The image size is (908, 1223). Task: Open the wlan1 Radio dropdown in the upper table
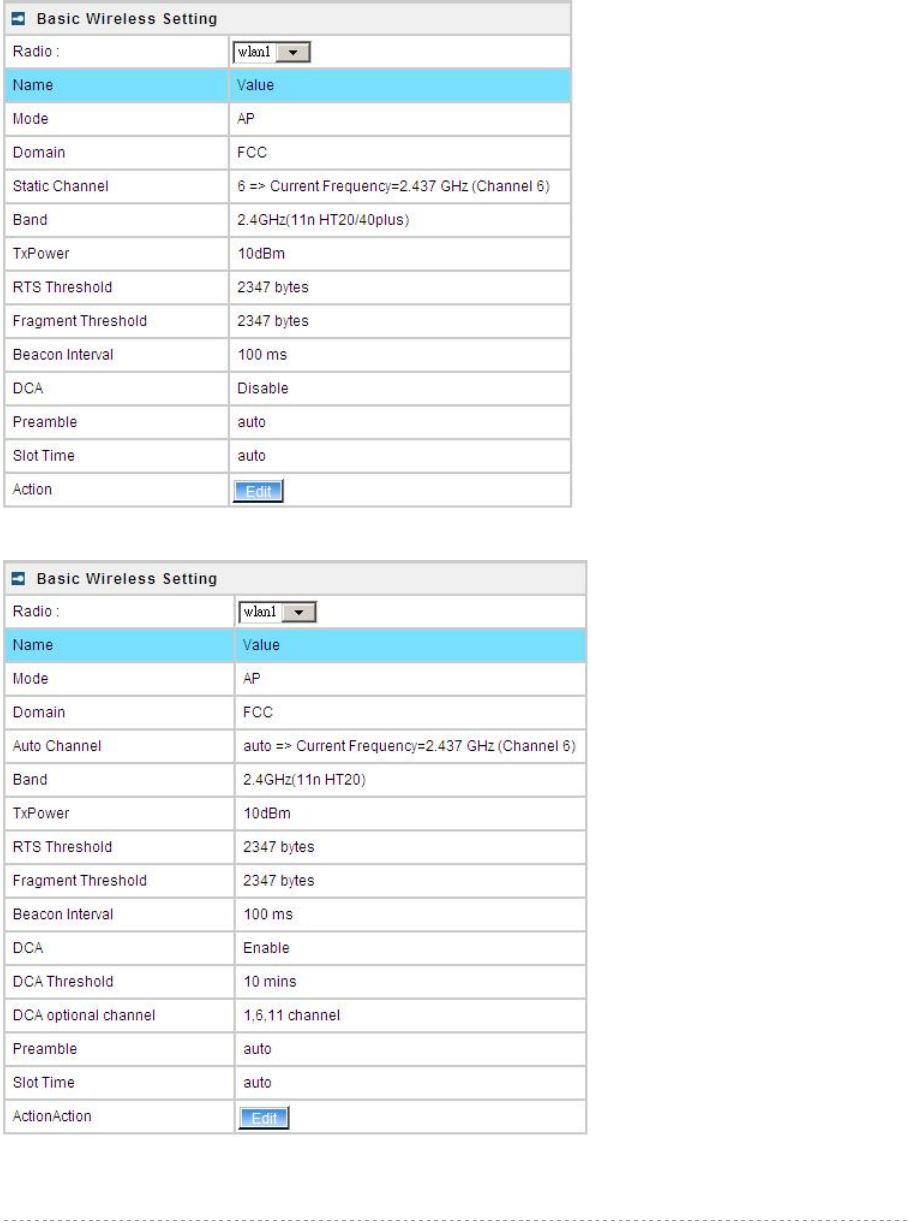point(271,51)
